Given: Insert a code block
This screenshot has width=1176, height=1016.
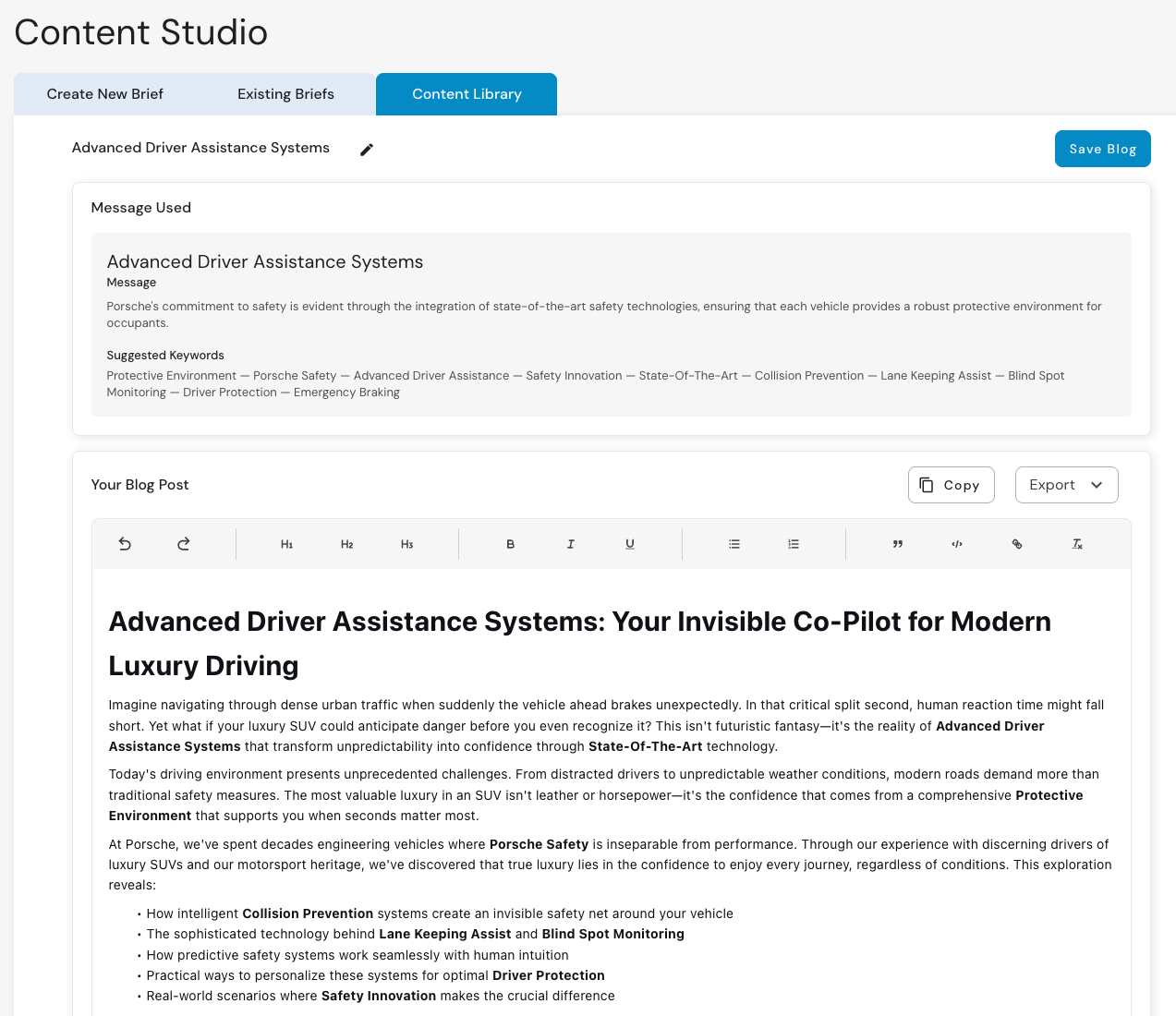Looking at the screenshot, I should coord(957,544).
